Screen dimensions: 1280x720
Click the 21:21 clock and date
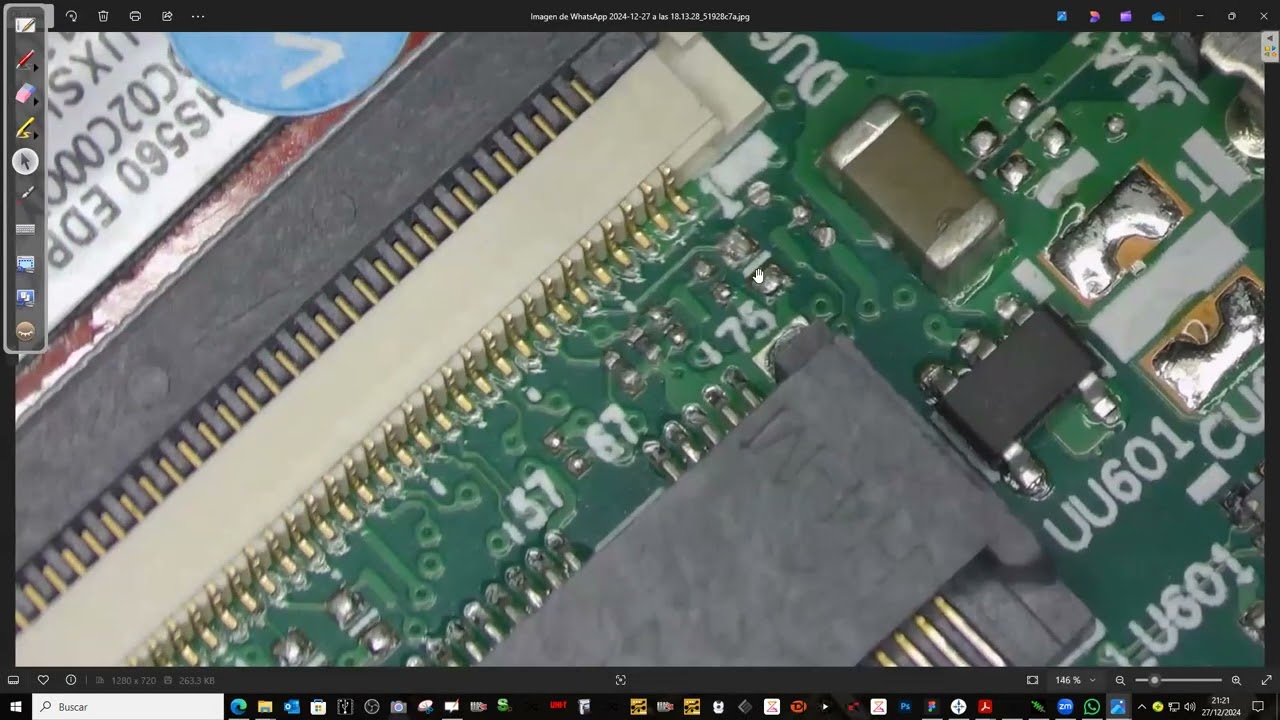pos(1220,706)
